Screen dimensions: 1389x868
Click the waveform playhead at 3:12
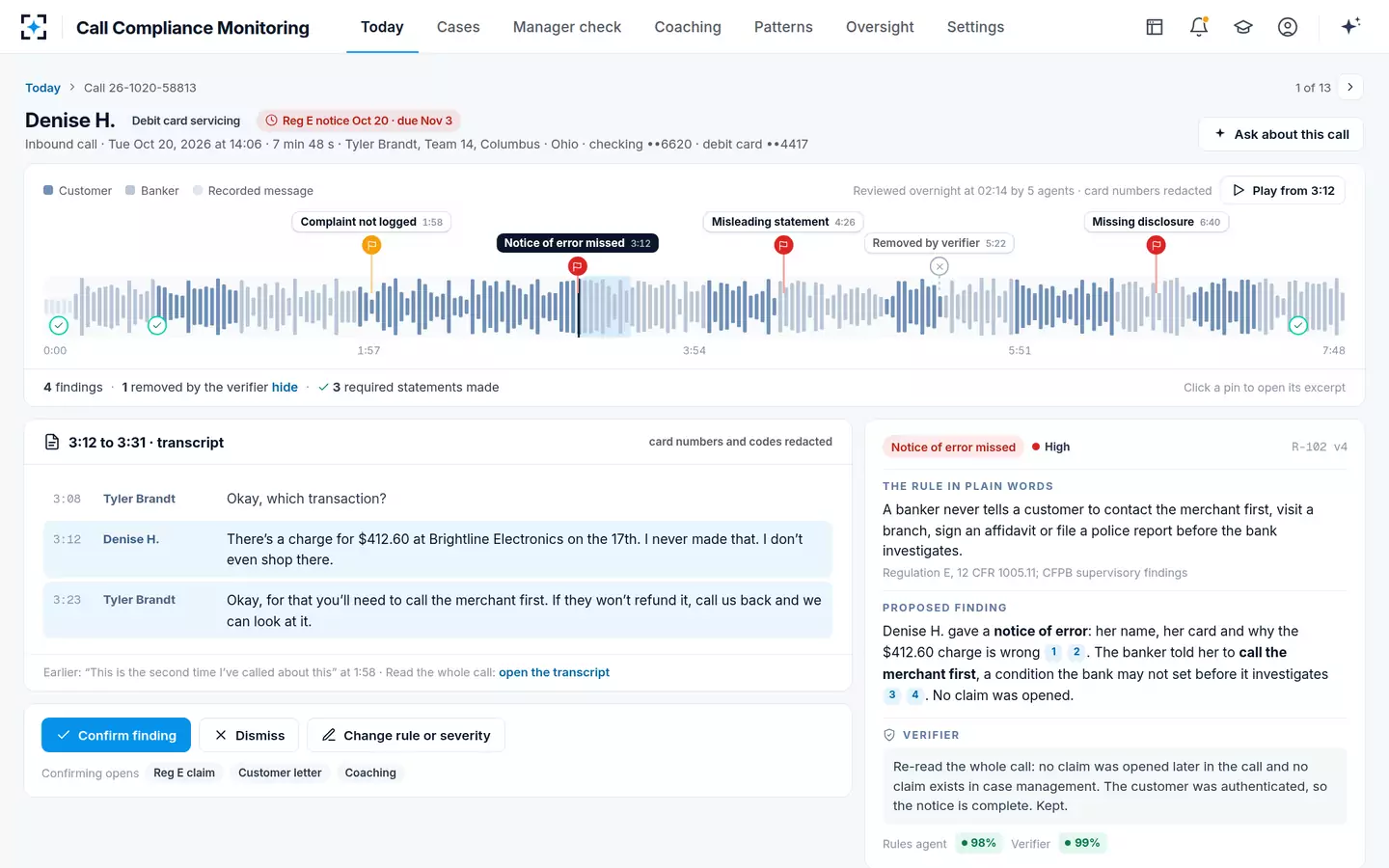click(x=579, y=307)
